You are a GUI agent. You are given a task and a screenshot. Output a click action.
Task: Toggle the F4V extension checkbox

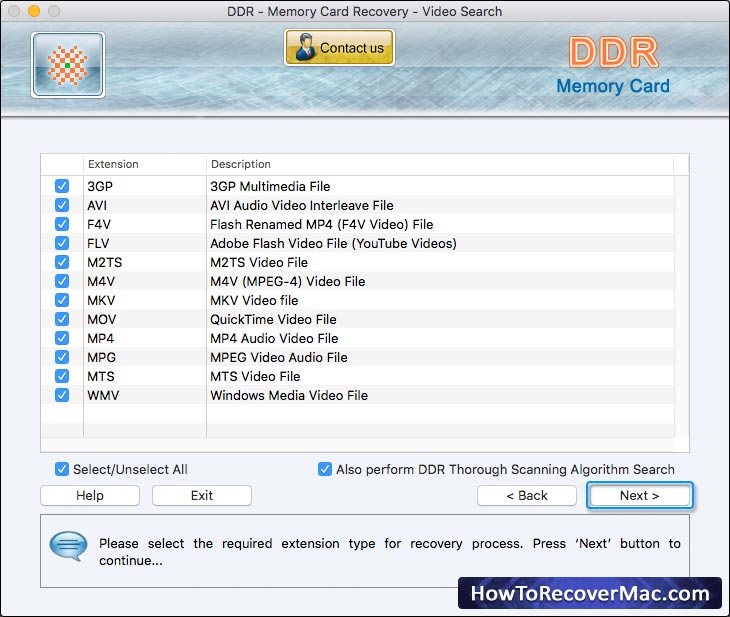click(x=62, y=224)
